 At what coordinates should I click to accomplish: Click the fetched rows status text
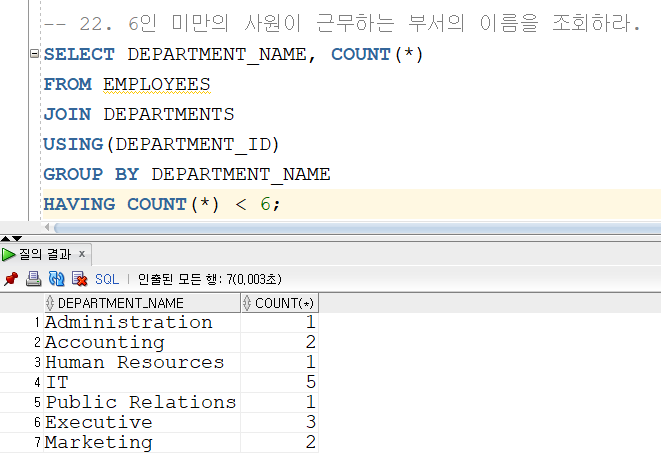pyautogui.click(x=210, y=279)
